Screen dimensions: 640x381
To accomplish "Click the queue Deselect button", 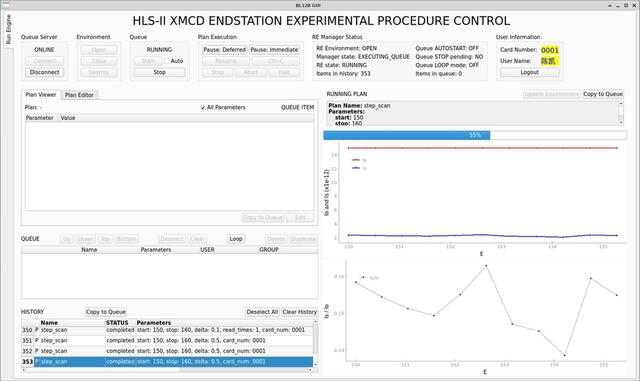I will coord(172,239).
